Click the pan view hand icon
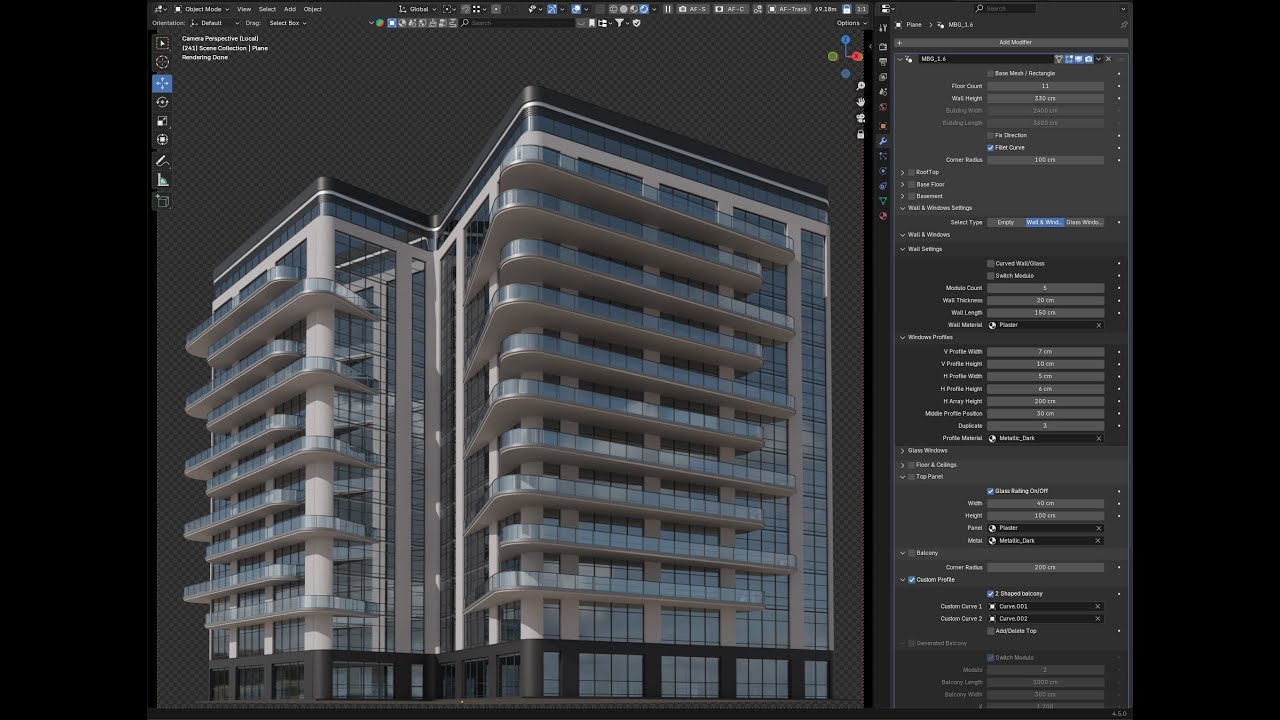The height and width of the screenshot is (720, 1280). pos(861,102)
